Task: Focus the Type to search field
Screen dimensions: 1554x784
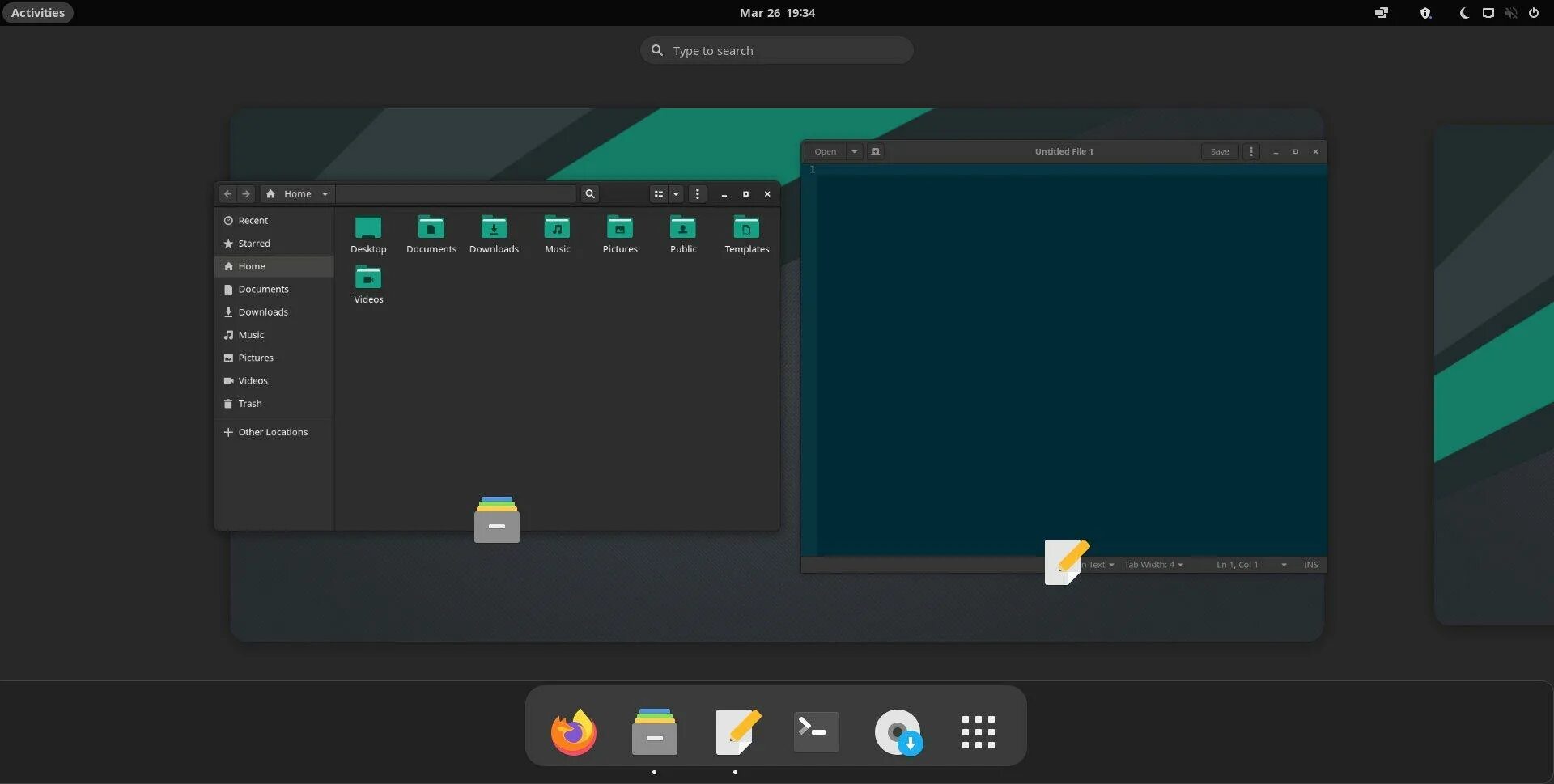Action: pyautogui.click(x=777, y=50)
